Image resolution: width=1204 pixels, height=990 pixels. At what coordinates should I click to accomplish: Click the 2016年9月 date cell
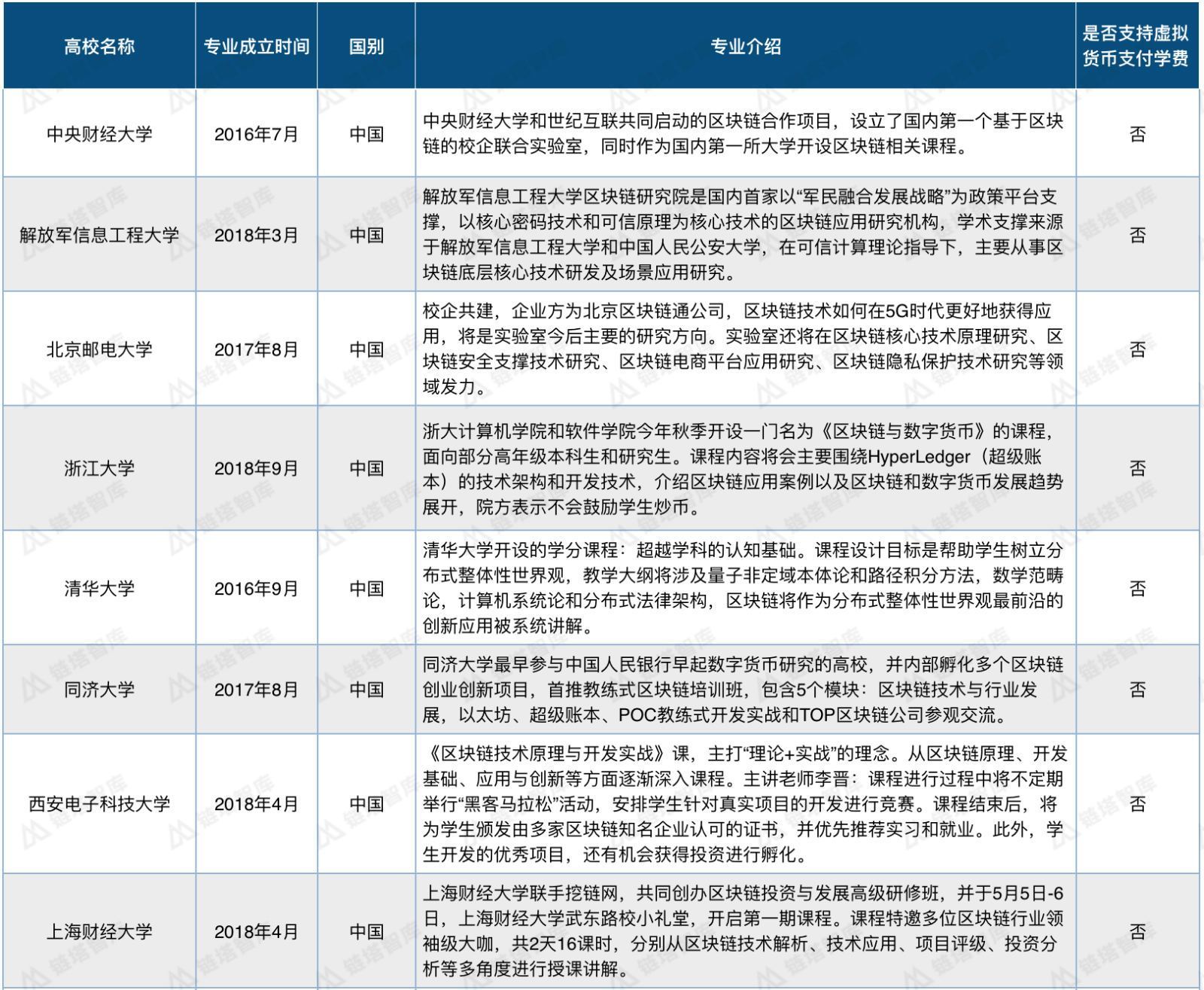coord(257,588)
